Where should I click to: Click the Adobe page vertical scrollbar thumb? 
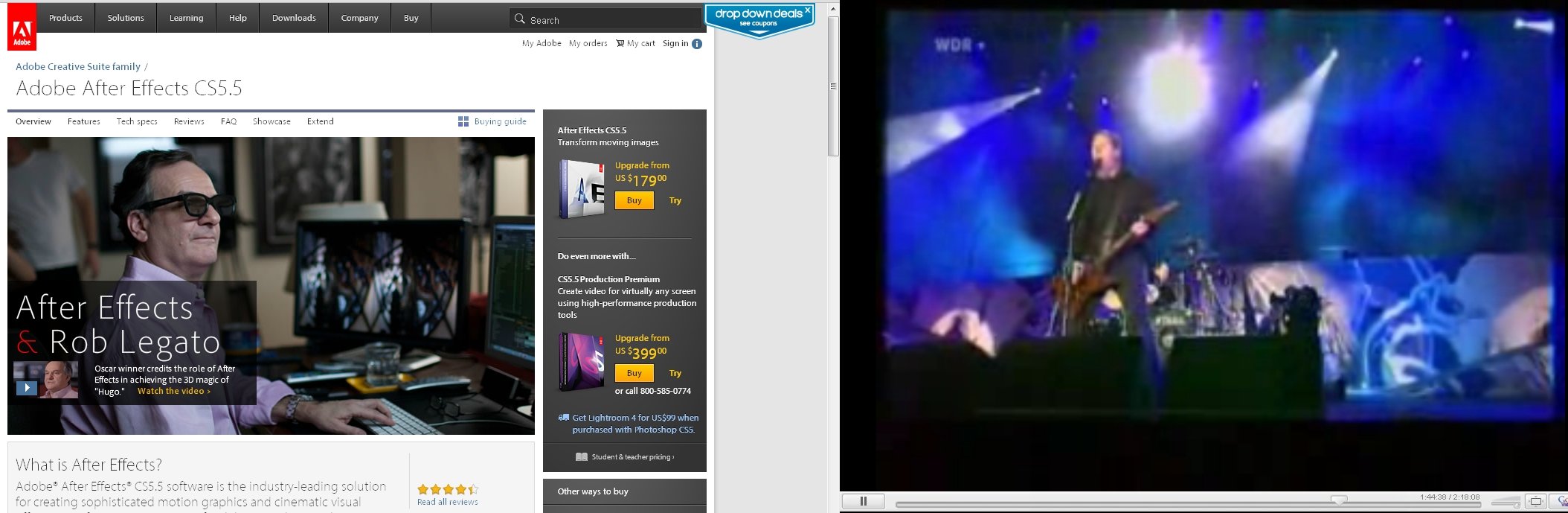pos(833,86)
